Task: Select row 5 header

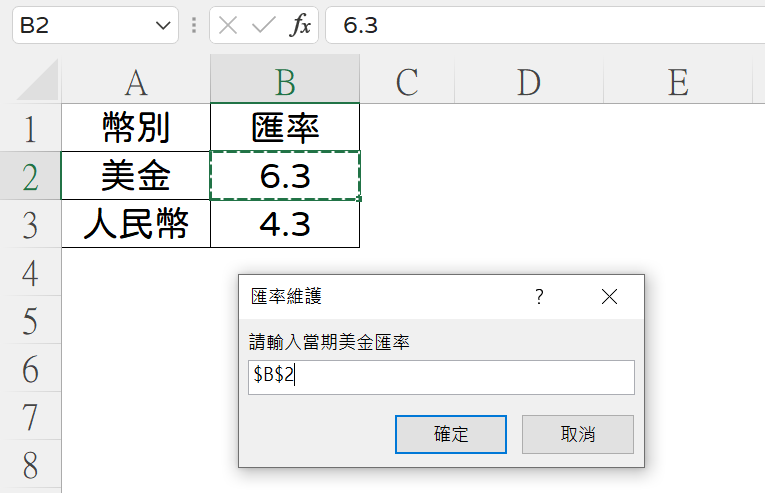Action: [30, 320]
